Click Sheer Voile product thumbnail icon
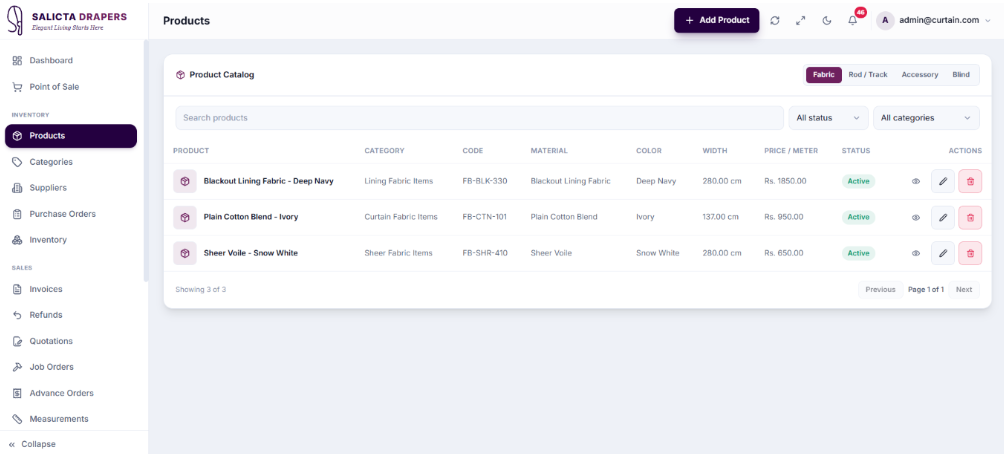Screen dimensions: 1004x454 (184, 253)
